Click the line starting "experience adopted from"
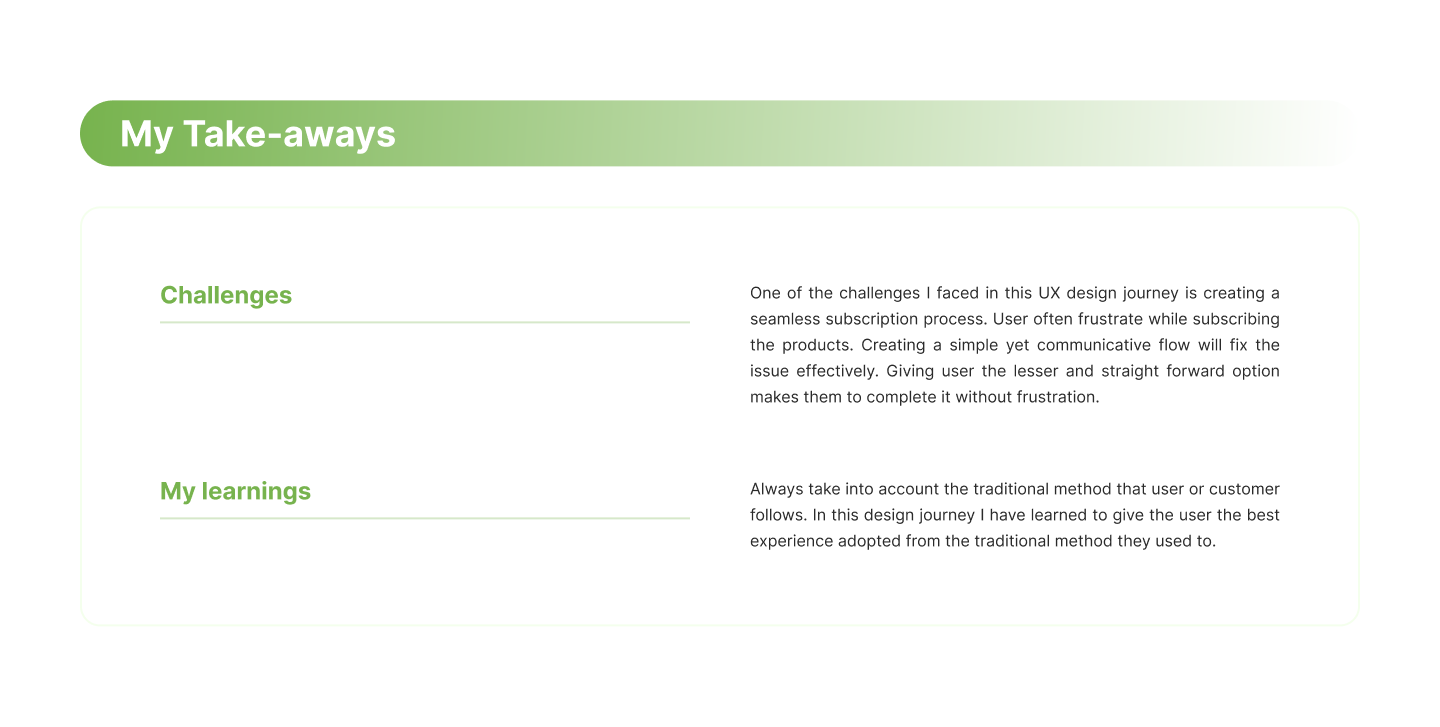Viewport: 1440px width, 727px height. tap(983, 541)
